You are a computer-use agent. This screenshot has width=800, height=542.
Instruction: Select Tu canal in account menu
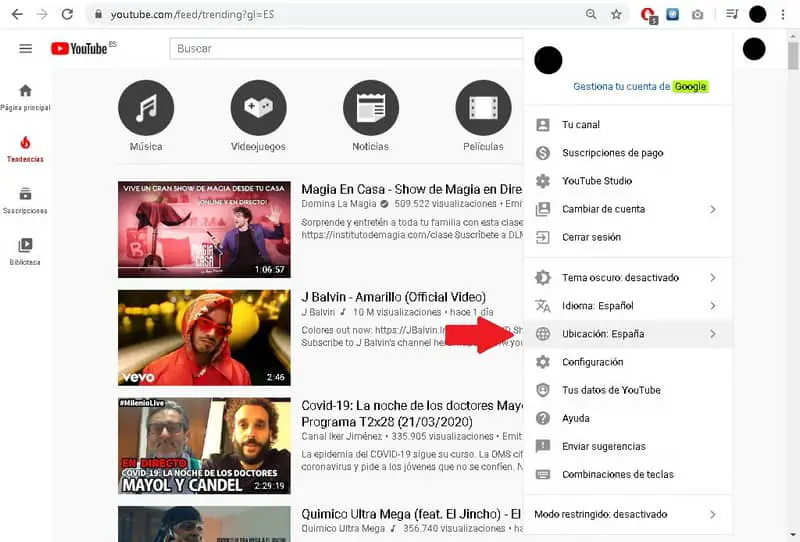[628, 125]
